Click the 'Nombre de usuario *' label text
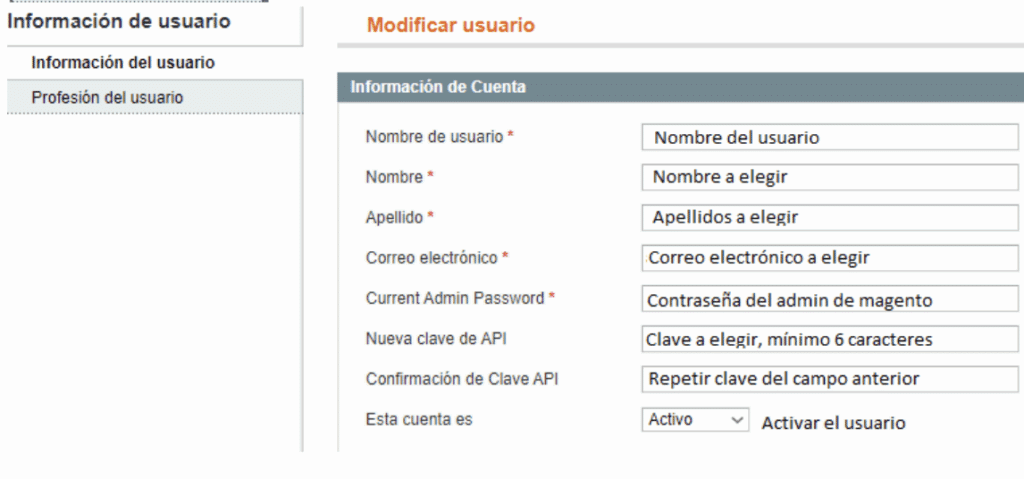The height and width of the screenshot is (479, 1024). [439, 137]
